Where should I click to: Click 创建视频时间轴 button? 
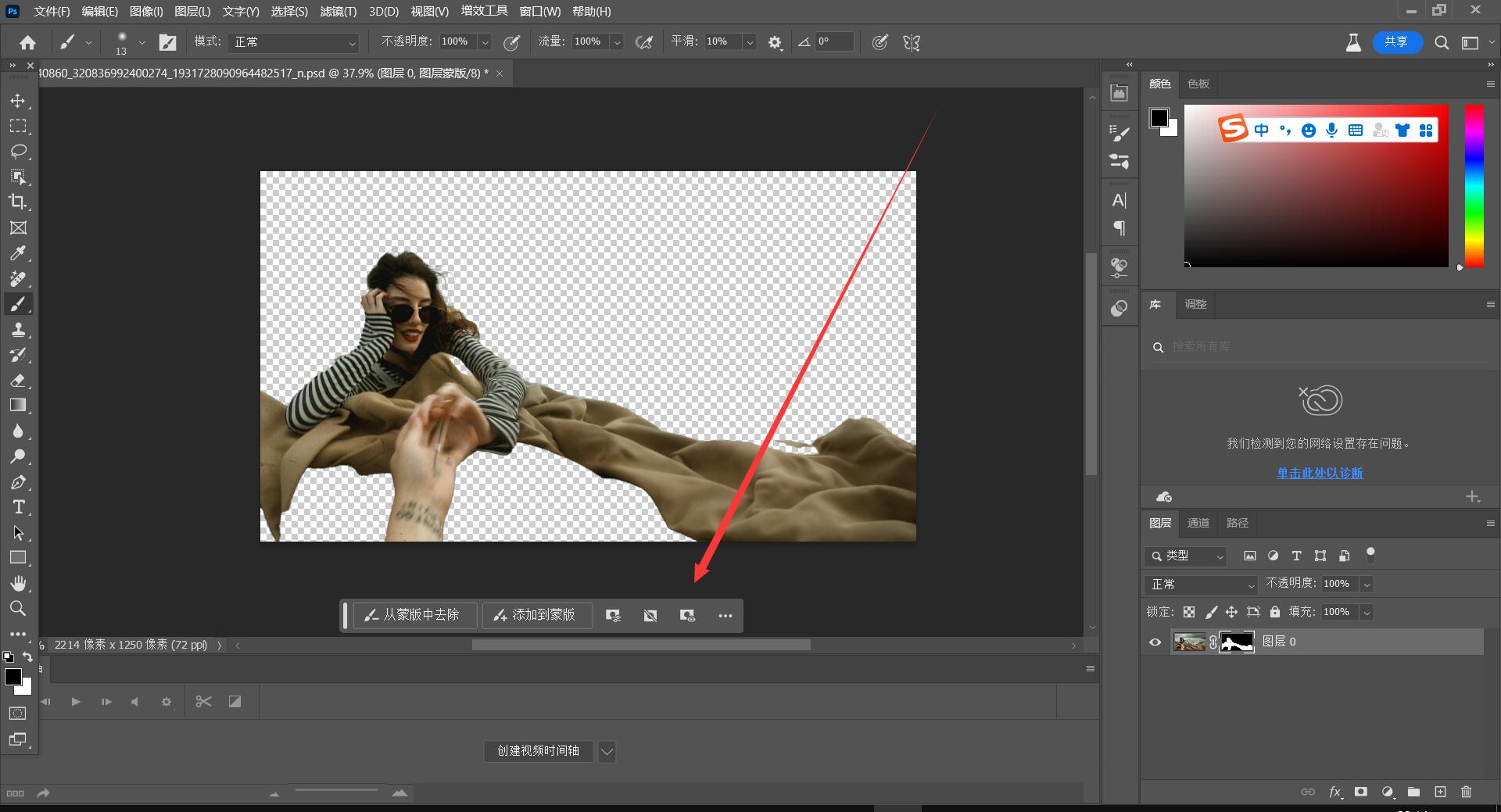tap(539, 751)
